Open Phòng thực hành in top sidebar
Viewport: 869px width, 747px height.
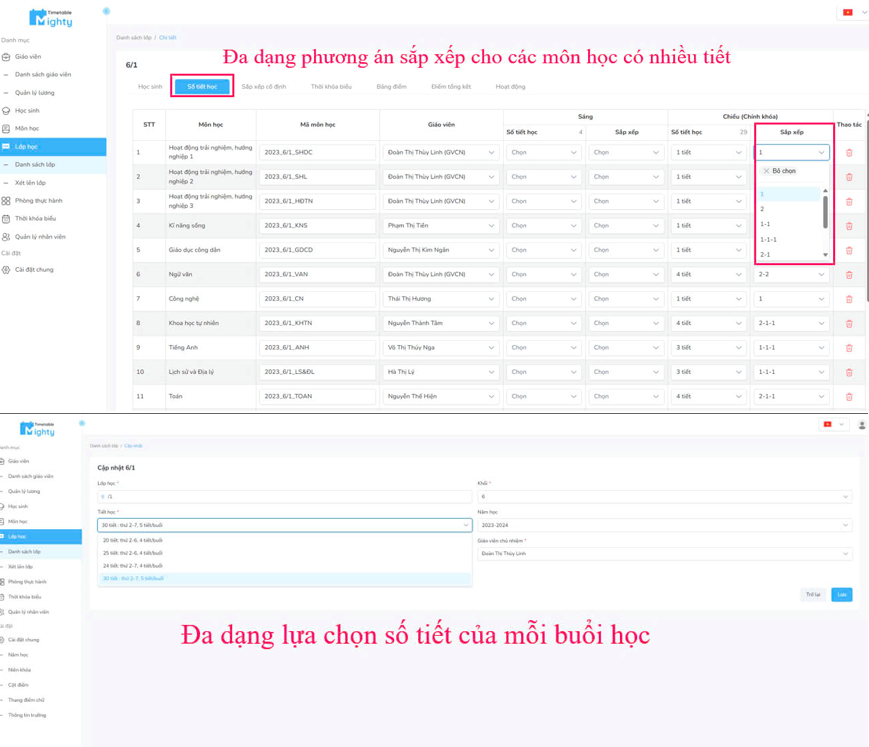pos(40,201)
